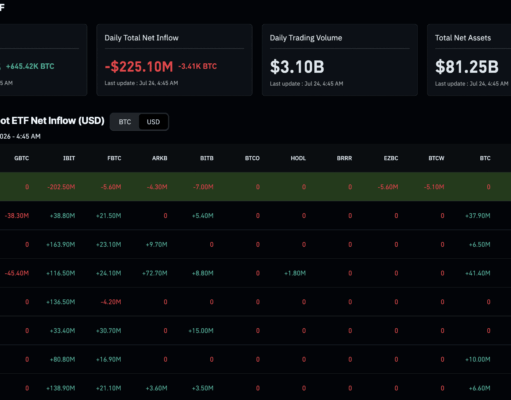Click the +37.90M BTC cell

pos(478,216)
